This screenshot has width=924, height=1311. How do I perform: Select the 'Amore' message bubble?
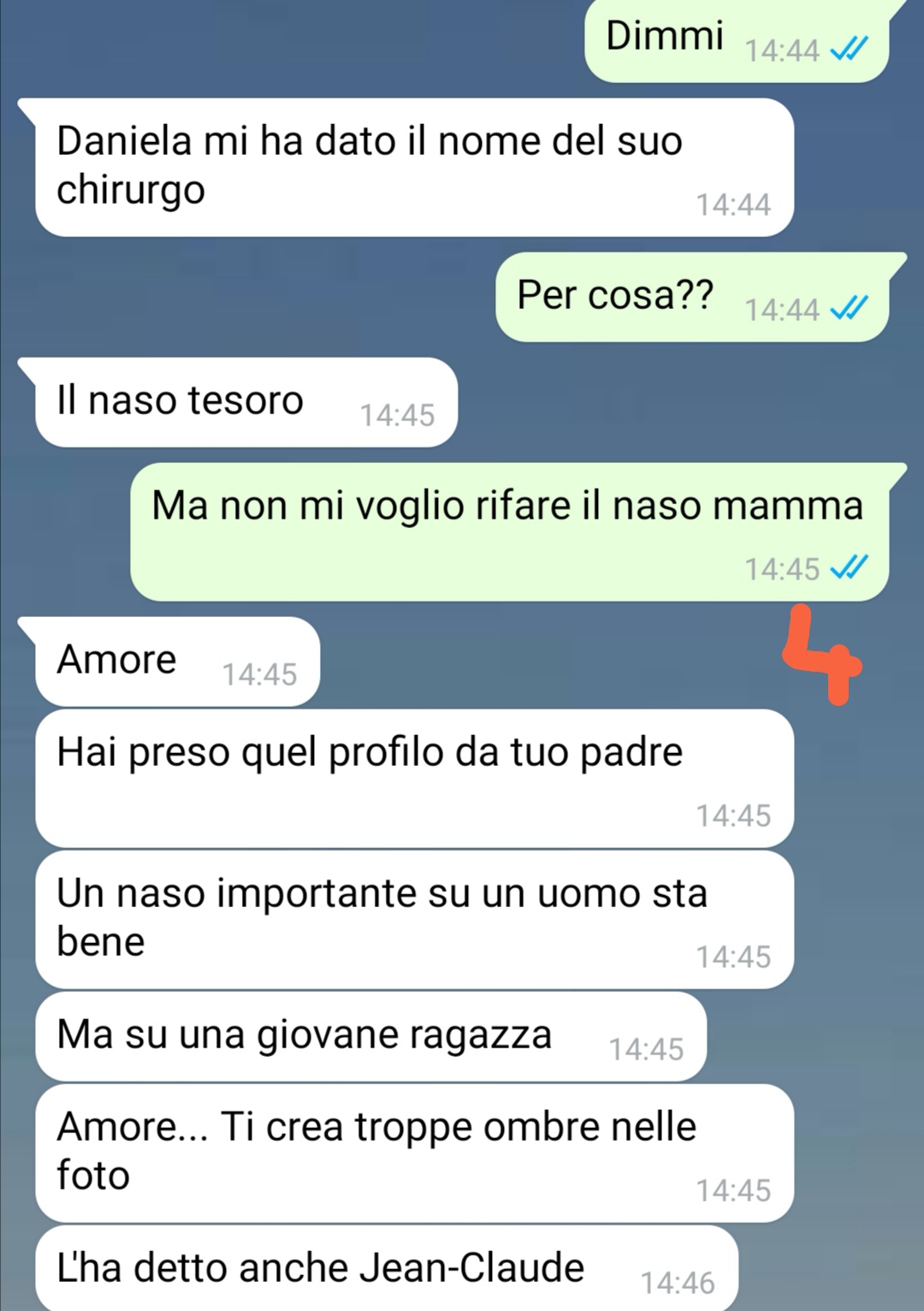click(177, 661)
